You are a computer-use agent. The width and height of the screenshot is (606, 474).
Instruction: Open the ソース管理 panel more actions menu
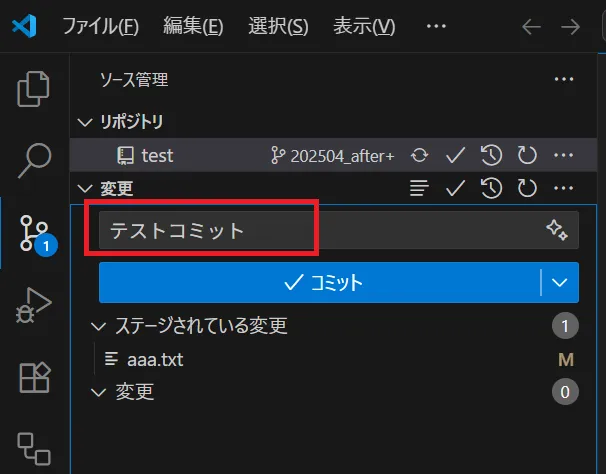click(563, 79)
